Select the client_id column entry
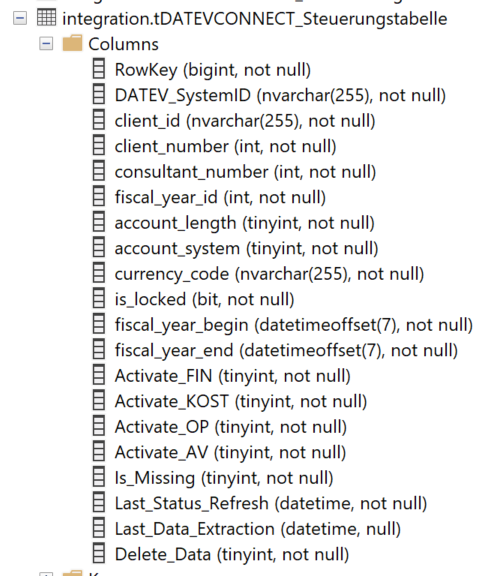Image resolution: width=493 pixels, height=576 pixels. pos(245,121)
